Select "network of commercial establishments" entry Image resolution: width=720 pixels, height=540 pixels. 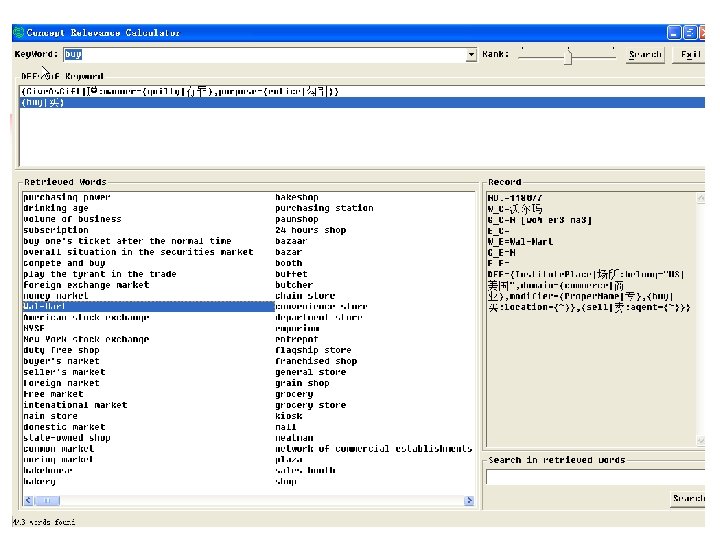pyautogui.click(x=373, y=449)
